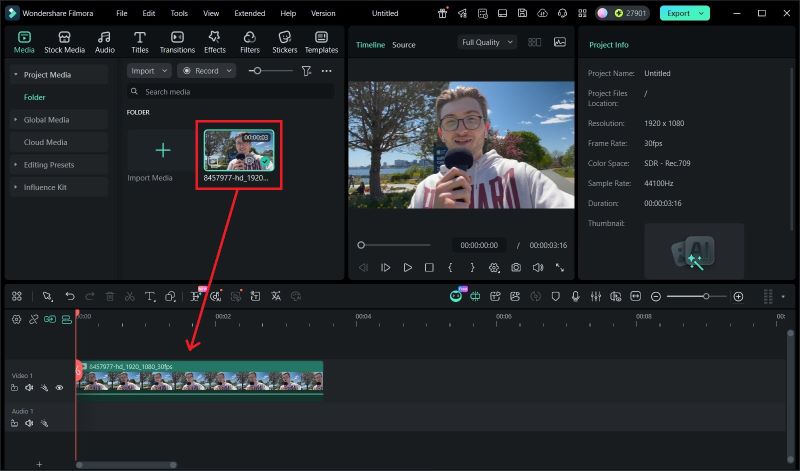The height and width of the screenshot is (471, 800).
Task: Open the Filters tab
Action: (x=250, y=42)
